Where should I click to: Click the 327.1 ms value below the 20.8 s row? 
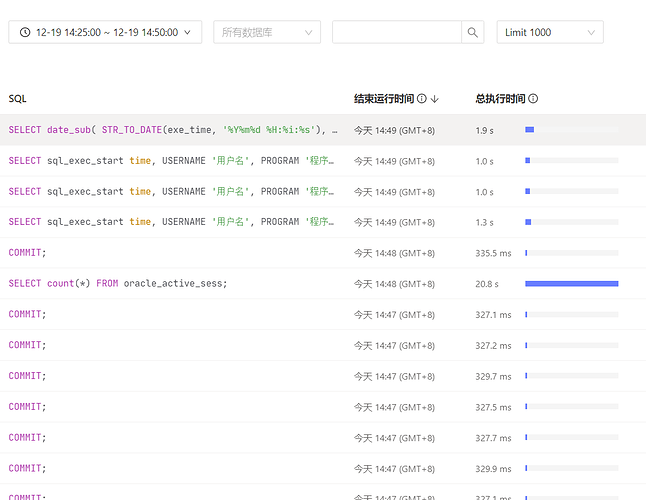pyautogui.click(x=493, y=315)
